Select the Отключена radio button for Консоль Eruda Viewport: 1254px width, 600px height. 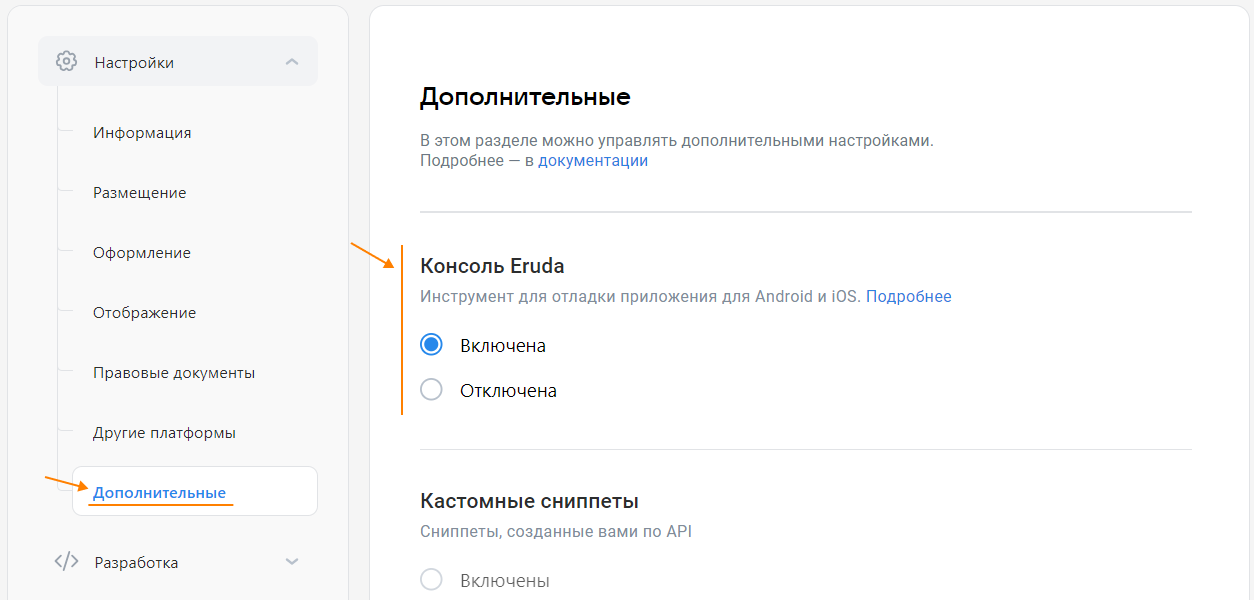(x=431, y=389)
